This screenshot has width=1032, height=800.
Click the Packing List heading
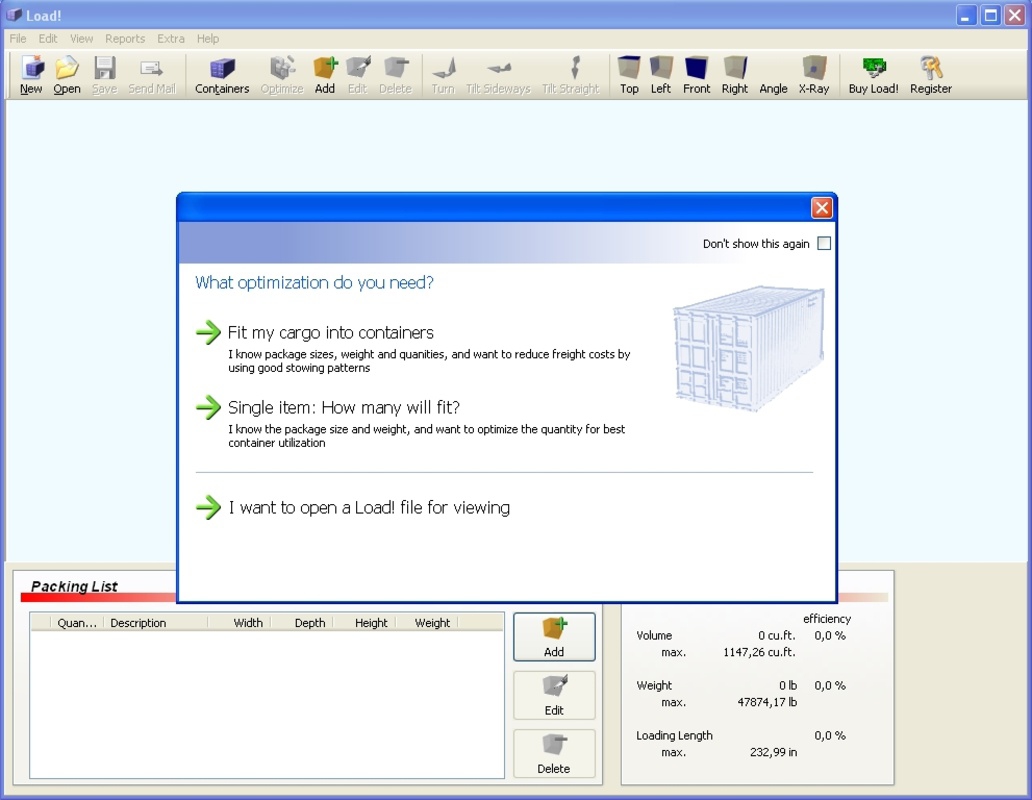(x=74, y=586)
